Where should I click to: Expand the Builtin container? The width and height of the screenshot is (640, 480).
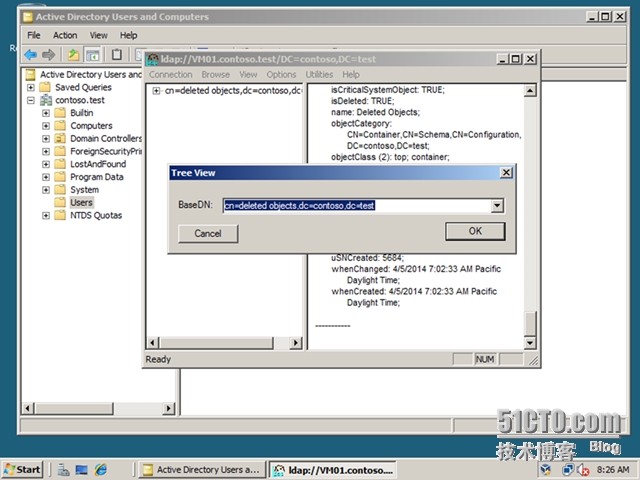(x=46, y=113)
